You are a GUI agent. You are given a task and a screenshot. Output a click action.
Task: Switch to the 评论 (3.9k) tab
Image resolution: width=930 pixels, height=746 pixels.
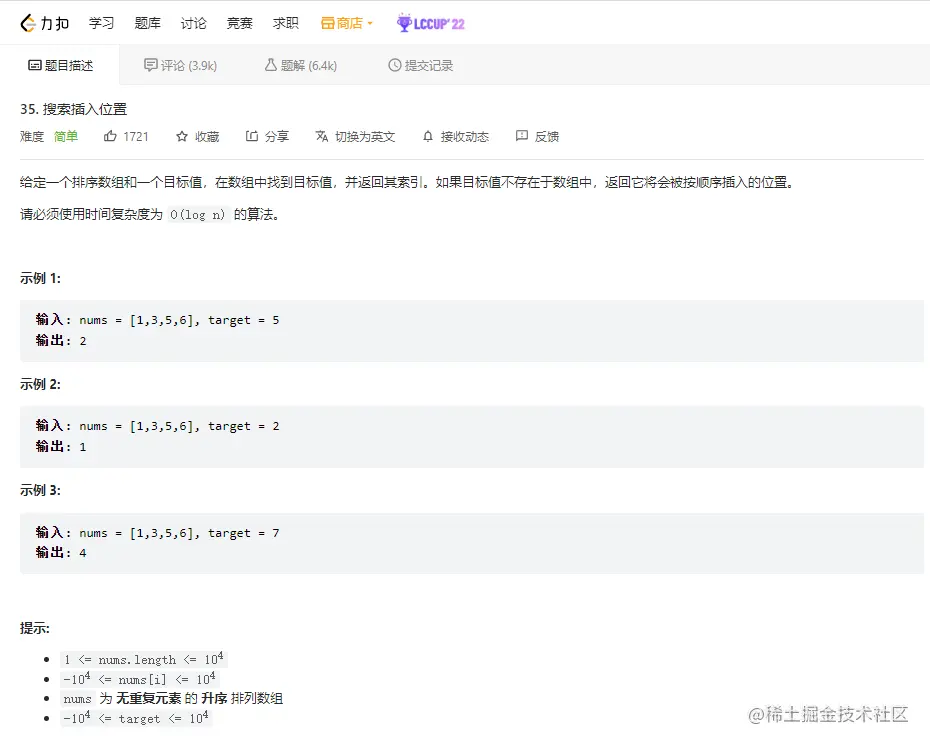[x=180, y=65]
